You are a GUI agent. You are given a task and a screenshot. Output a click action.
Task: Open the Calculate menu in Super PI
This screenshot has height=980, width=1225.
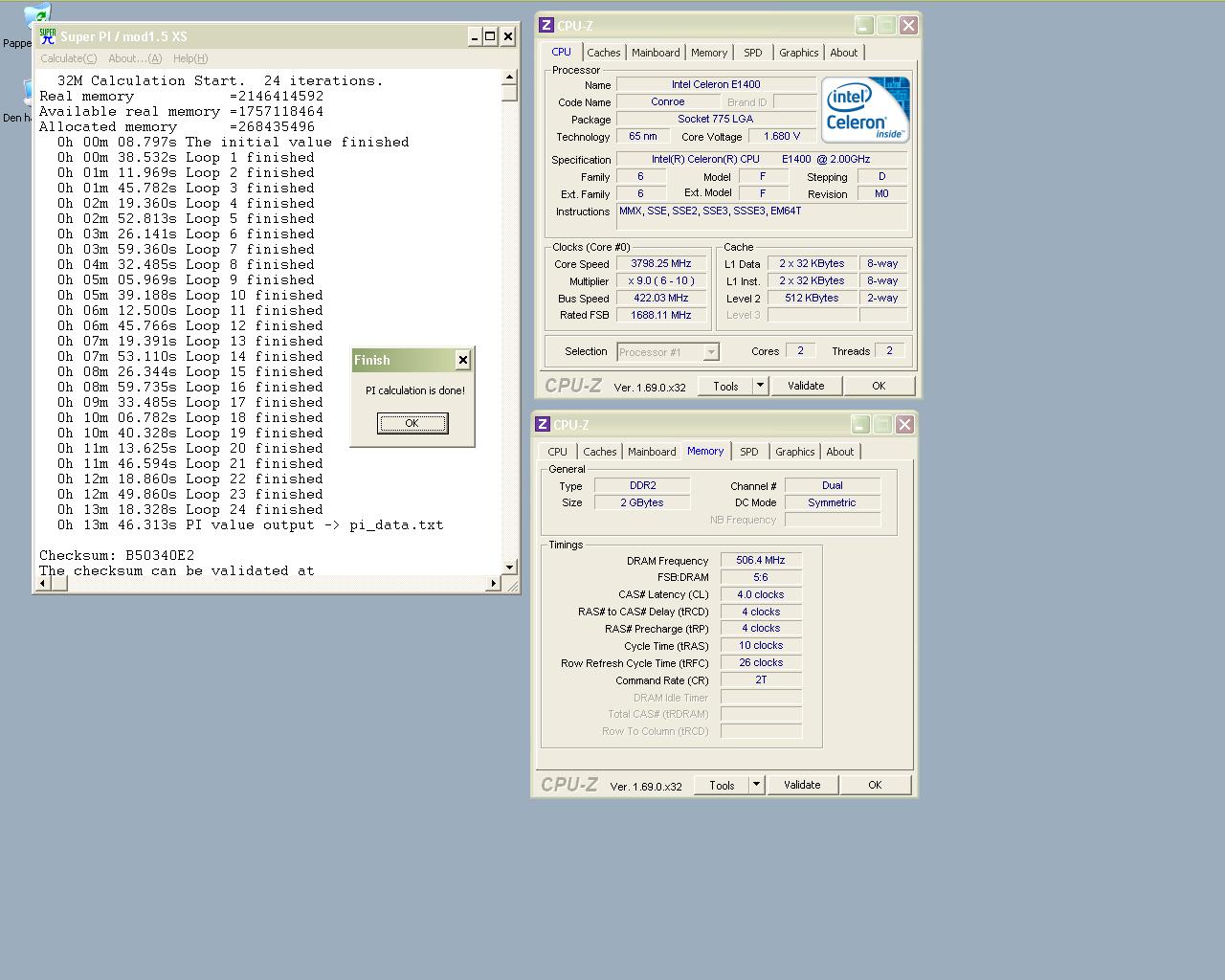[69, 58]
